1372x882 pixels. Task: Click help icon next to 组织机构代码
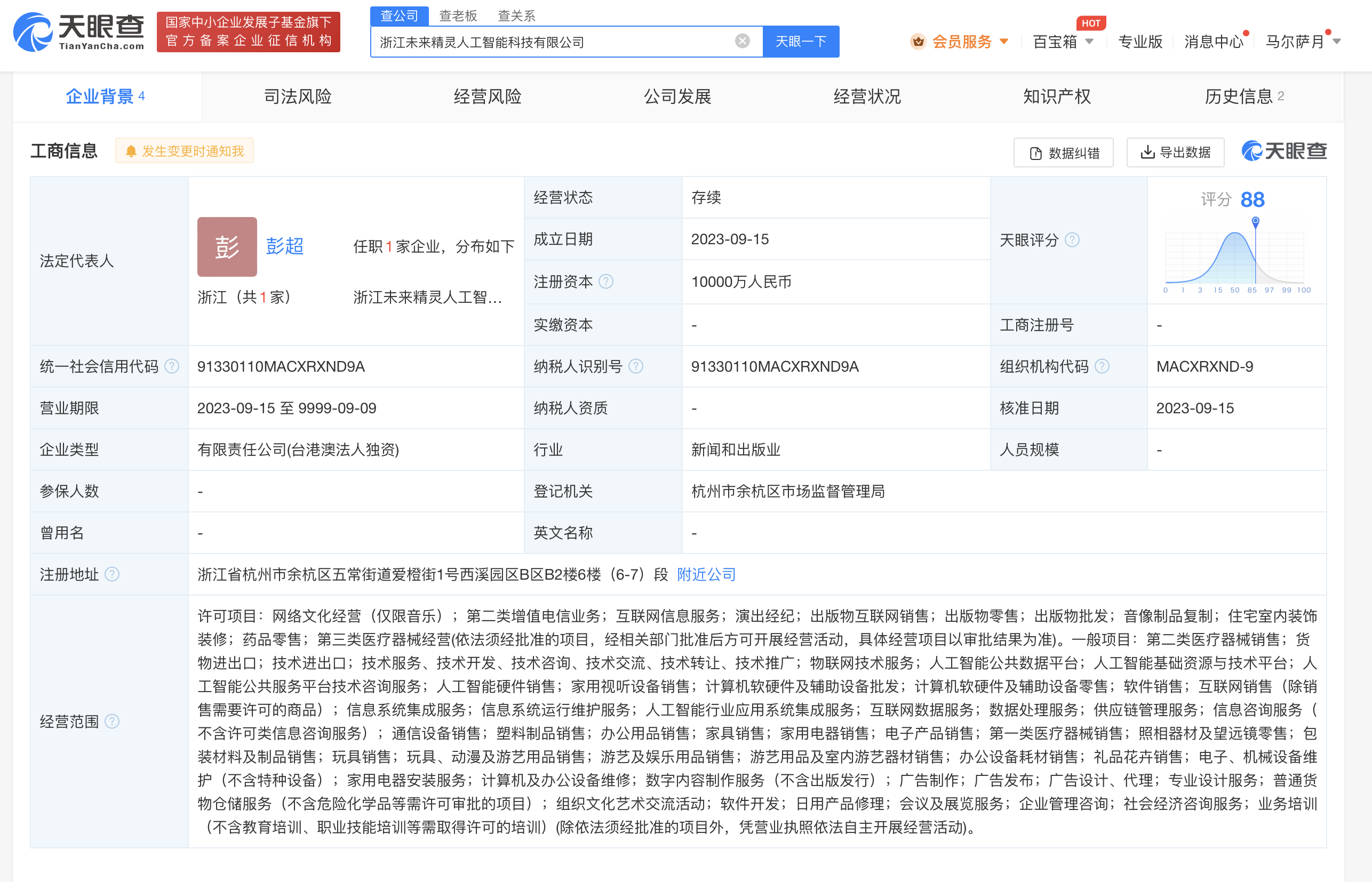pos(1102,366)
